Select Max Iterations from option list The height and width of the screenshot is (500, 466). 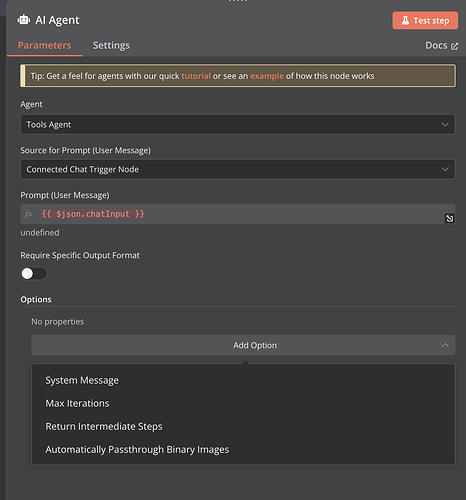click(77, 403)
